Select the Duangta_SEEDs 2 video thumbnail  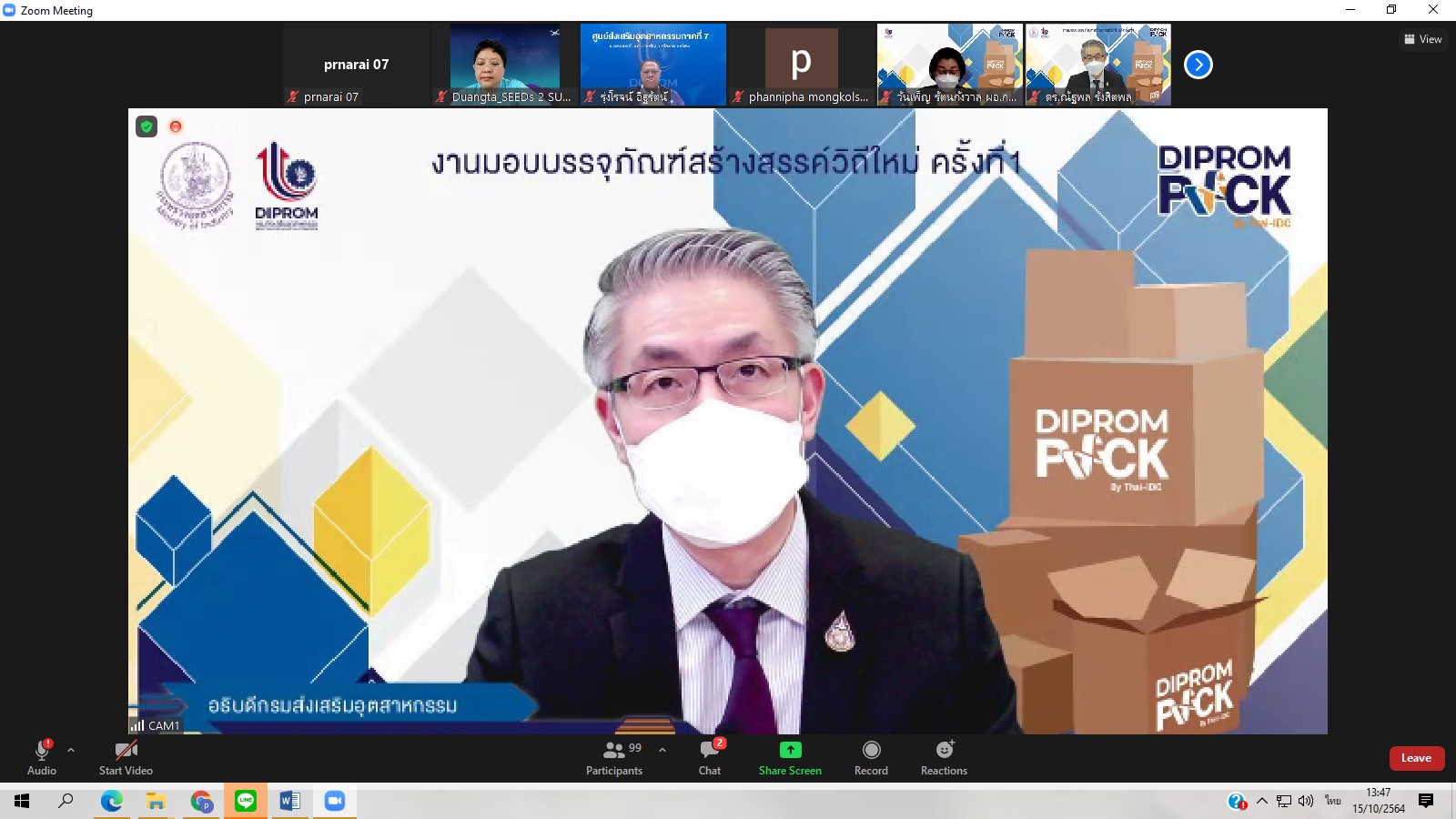coord(505,65)
